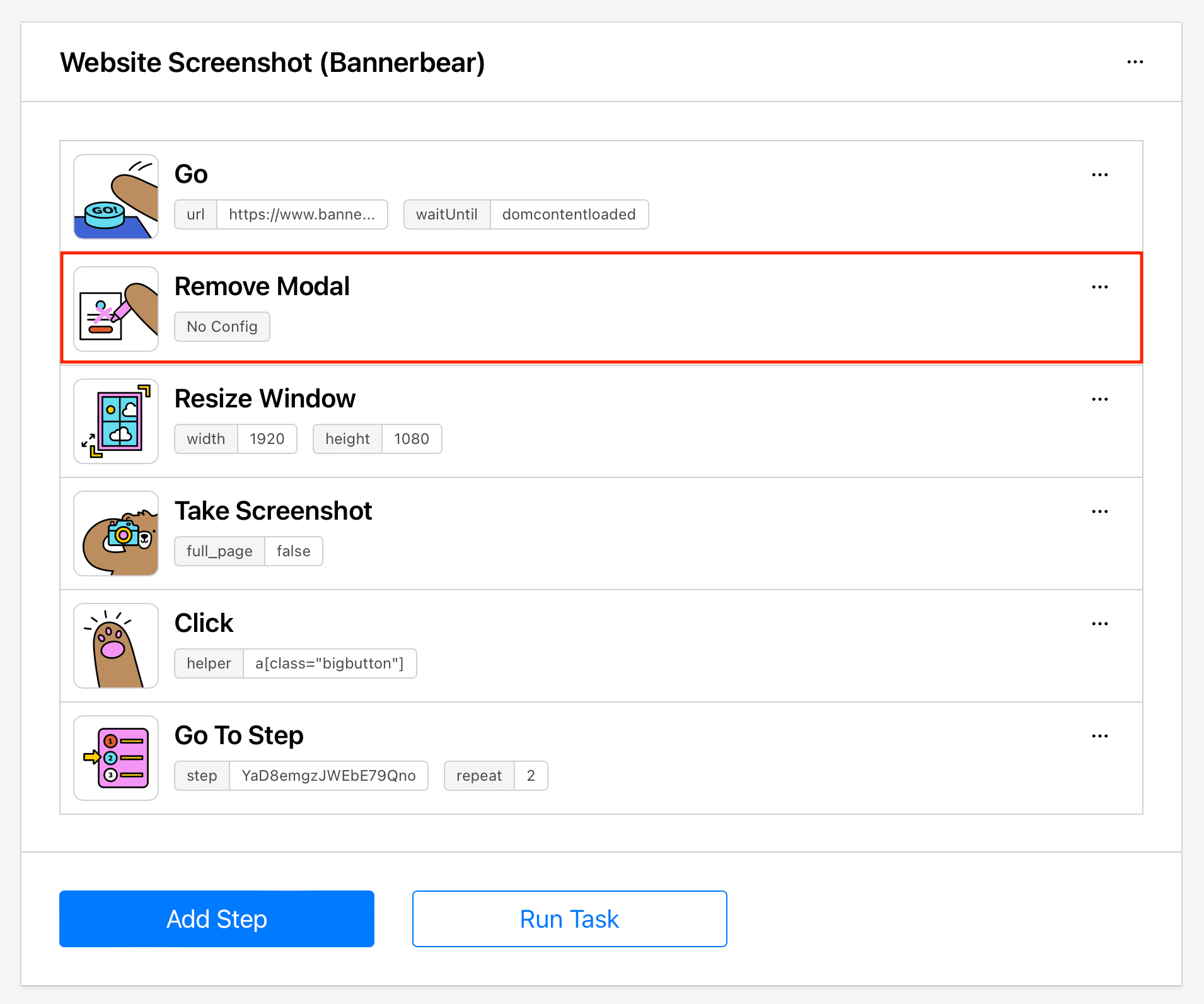Click the Resize Window step icon

(x=116, y=421)
